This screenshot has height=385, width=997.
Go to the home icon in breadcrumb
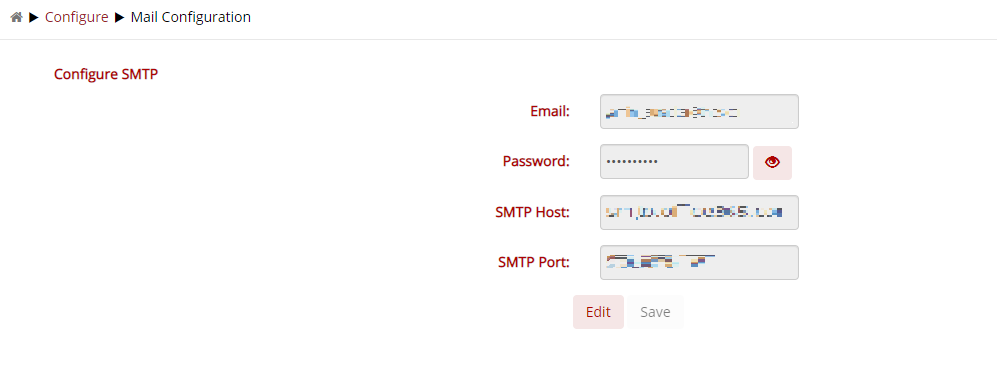tap(17, 18)
